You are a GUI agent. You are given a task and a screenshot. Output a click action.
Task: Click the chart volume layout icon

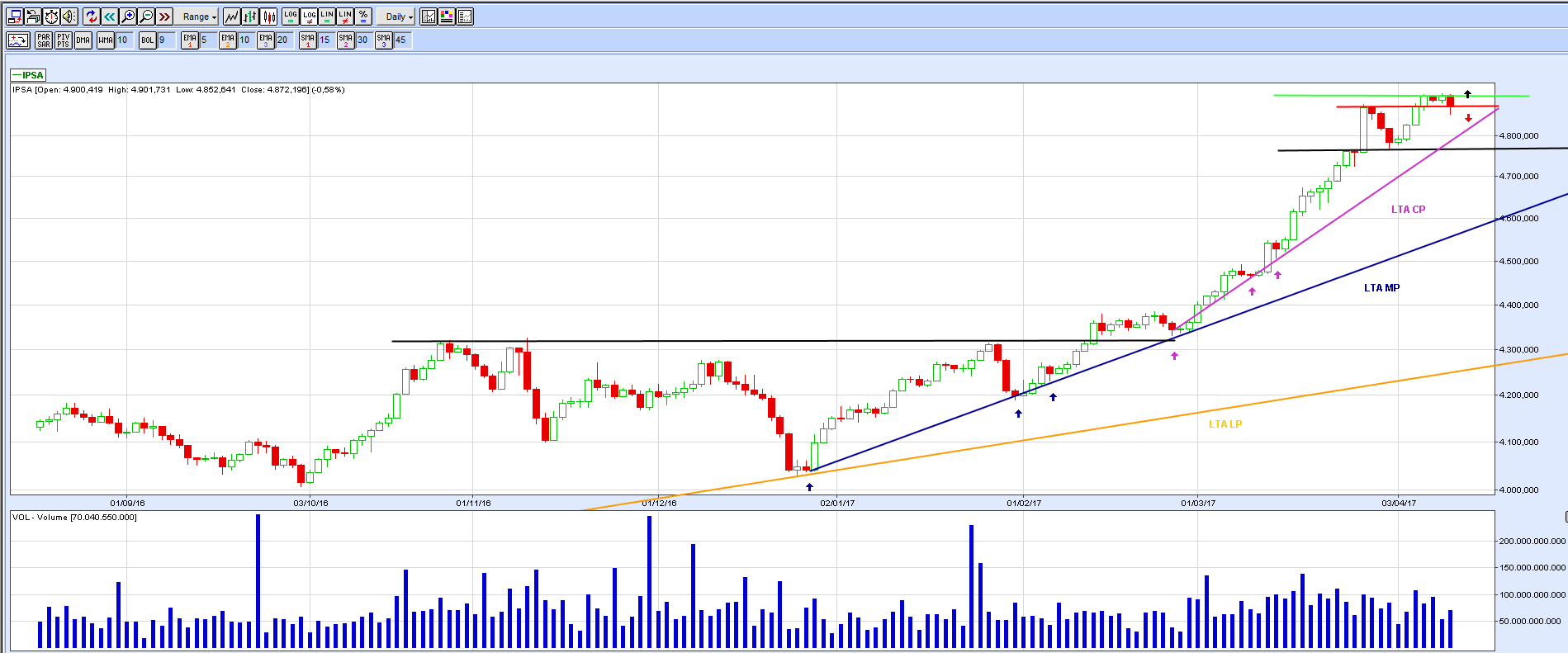465,17
